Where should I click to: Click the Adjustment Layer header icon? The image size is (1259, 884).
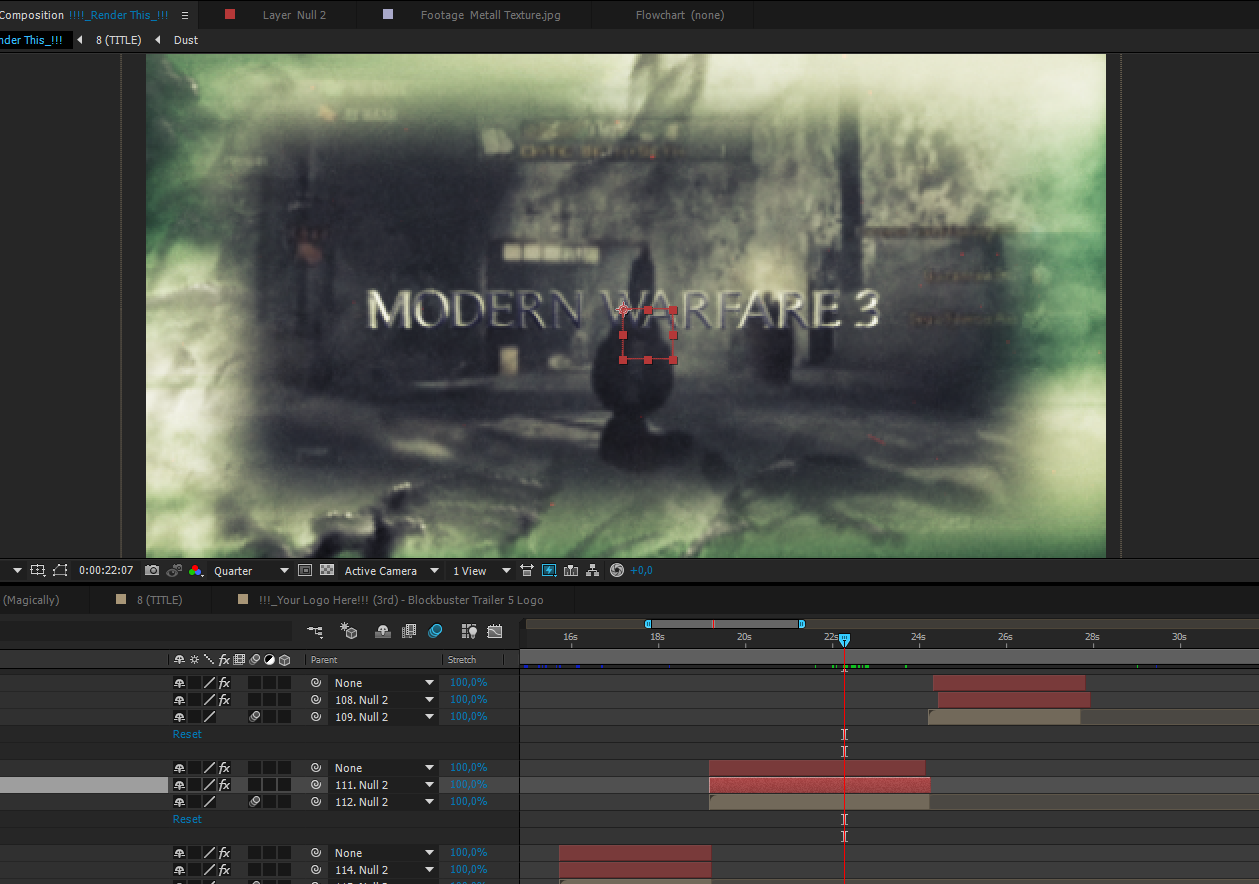[269, 660]
